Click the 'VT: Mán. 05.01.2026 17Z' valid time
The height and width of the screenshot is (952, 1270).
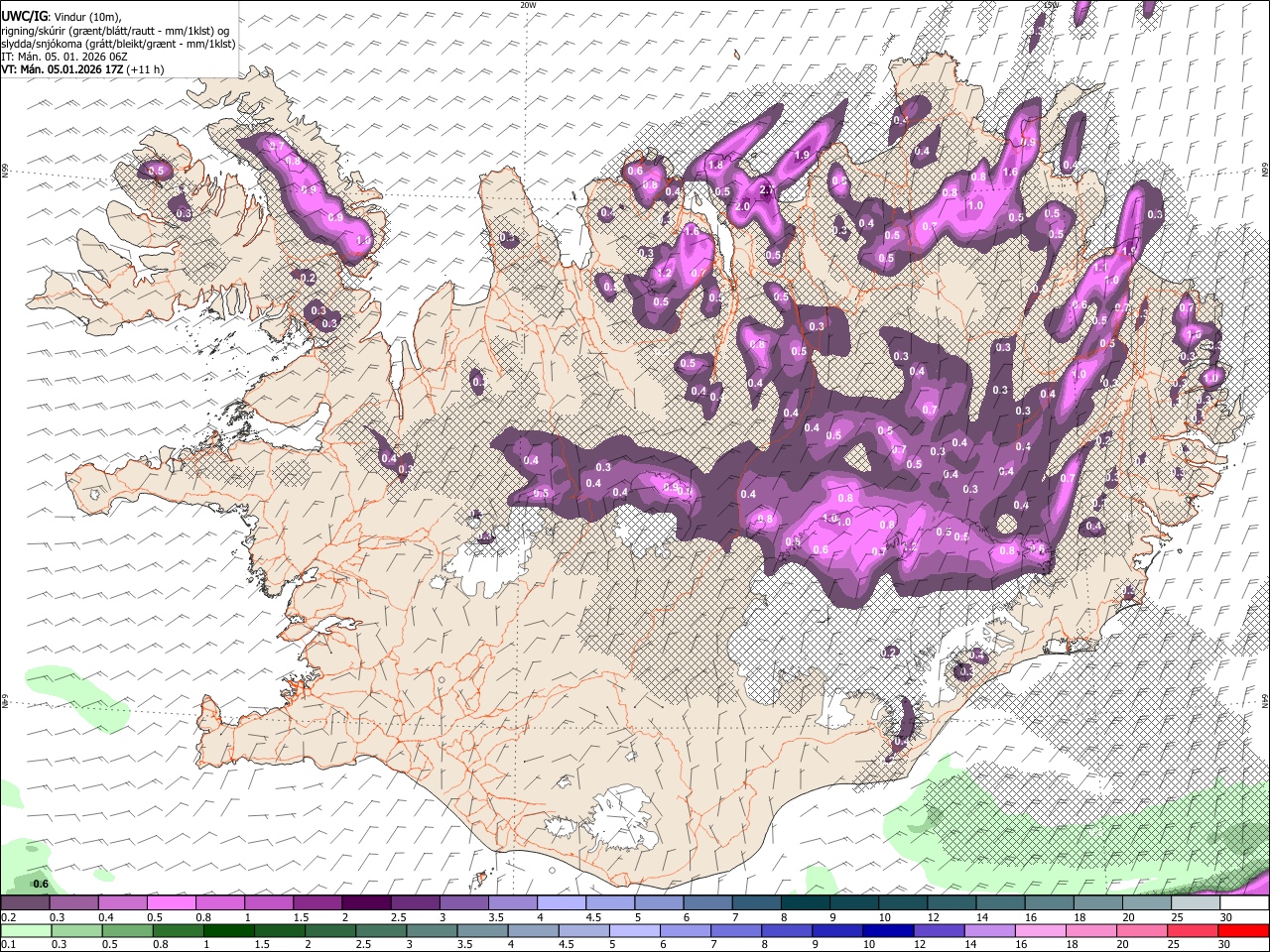coord(63,69)
